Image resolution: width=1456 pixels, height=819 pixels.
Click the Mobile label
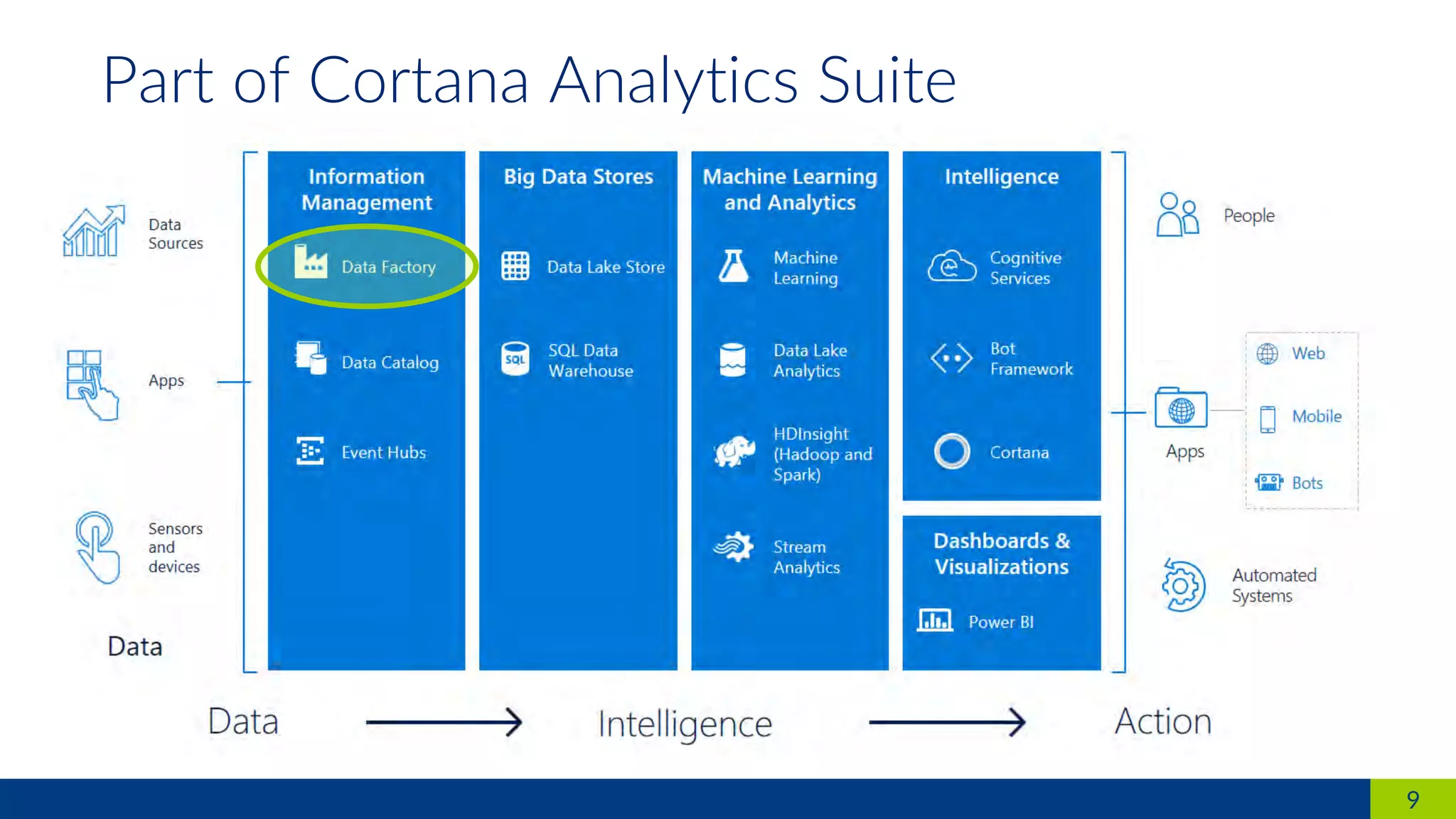(x=1317, y=417)
